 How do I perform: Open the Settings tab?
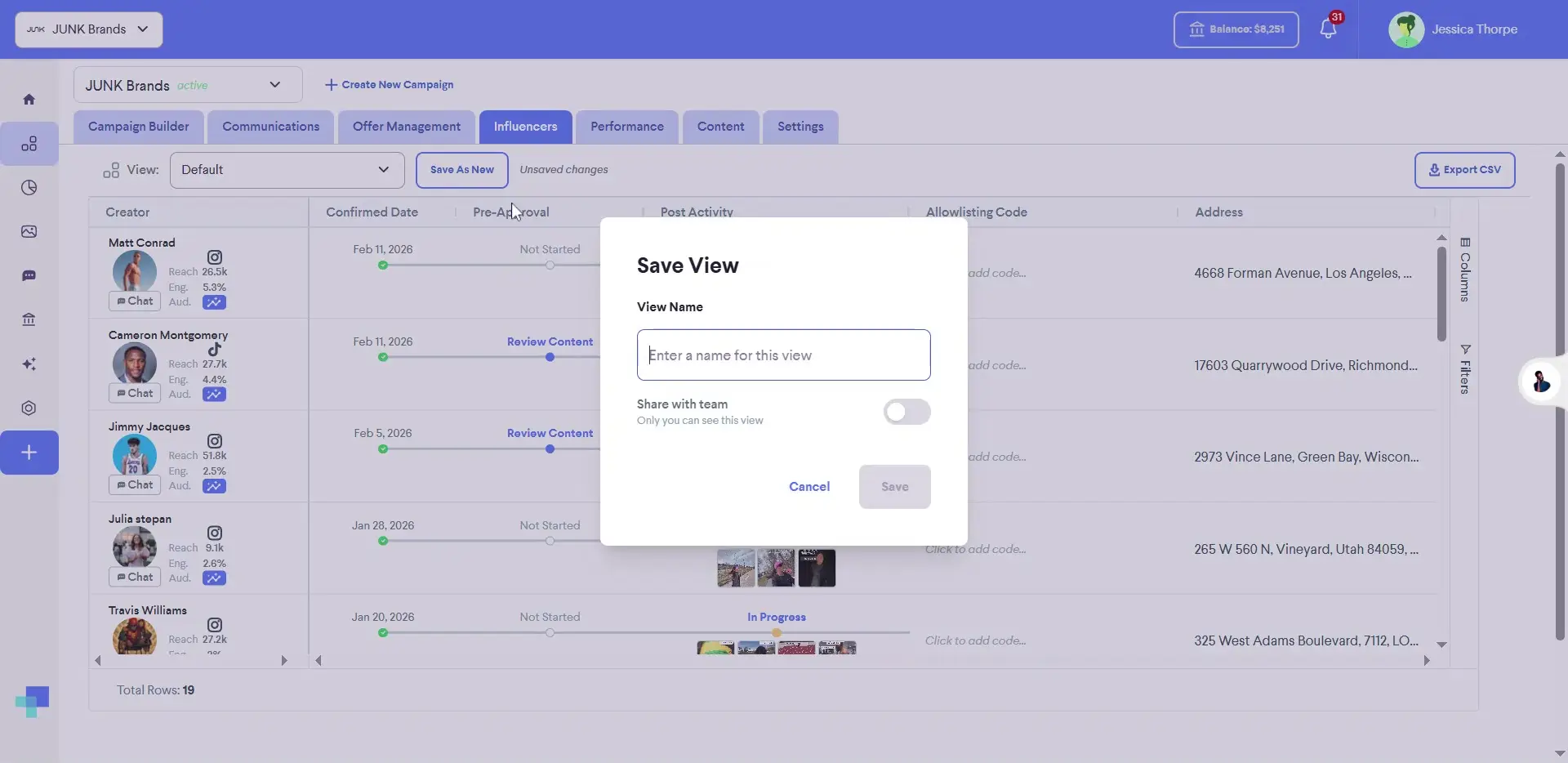click(800, 127)
